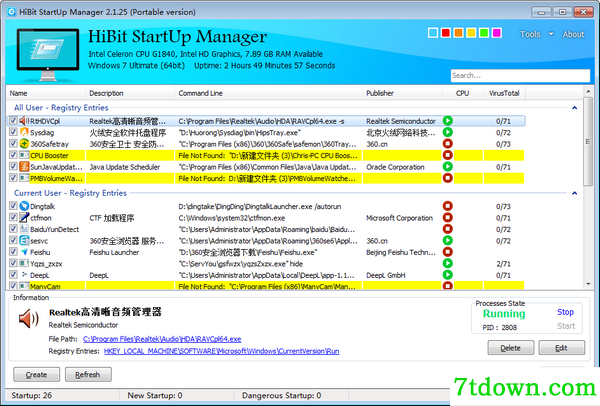Disable the 360Safetray startup checkbox
This screenshot has height=406, width=600.
coord(13,144)
